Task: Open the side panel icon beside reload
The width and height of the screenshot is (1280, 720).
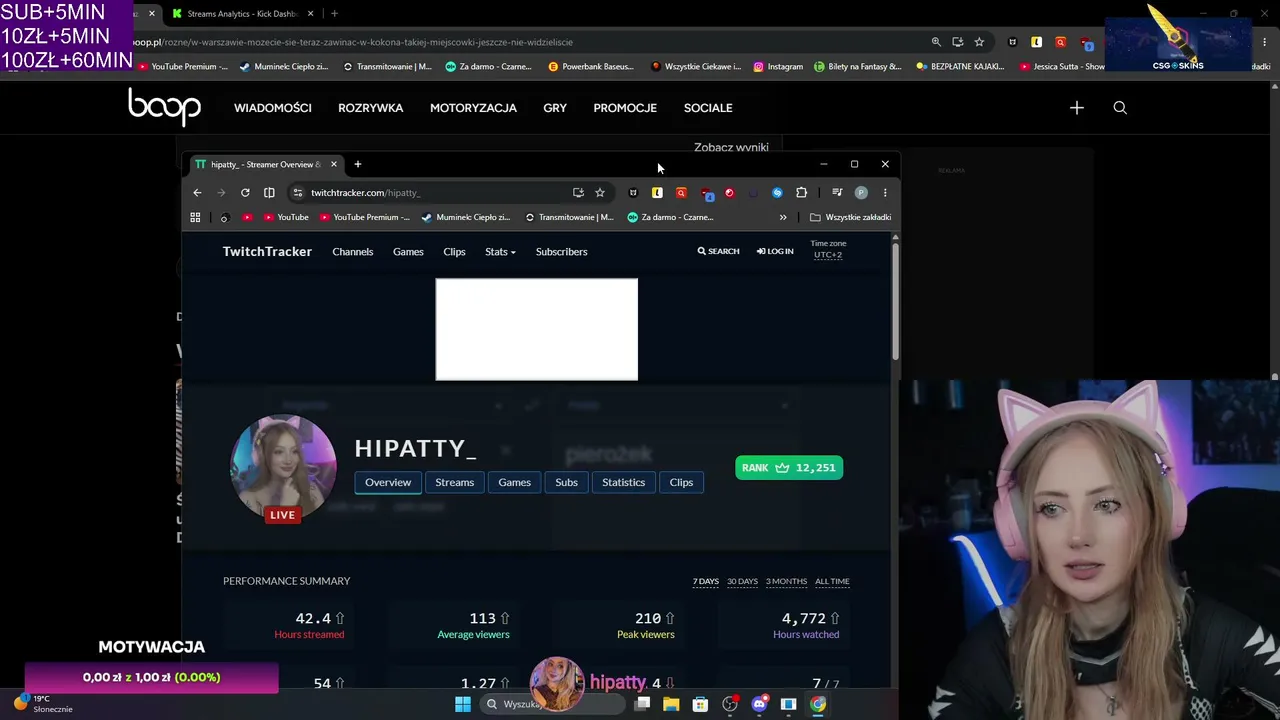Action: pos(269,193)
